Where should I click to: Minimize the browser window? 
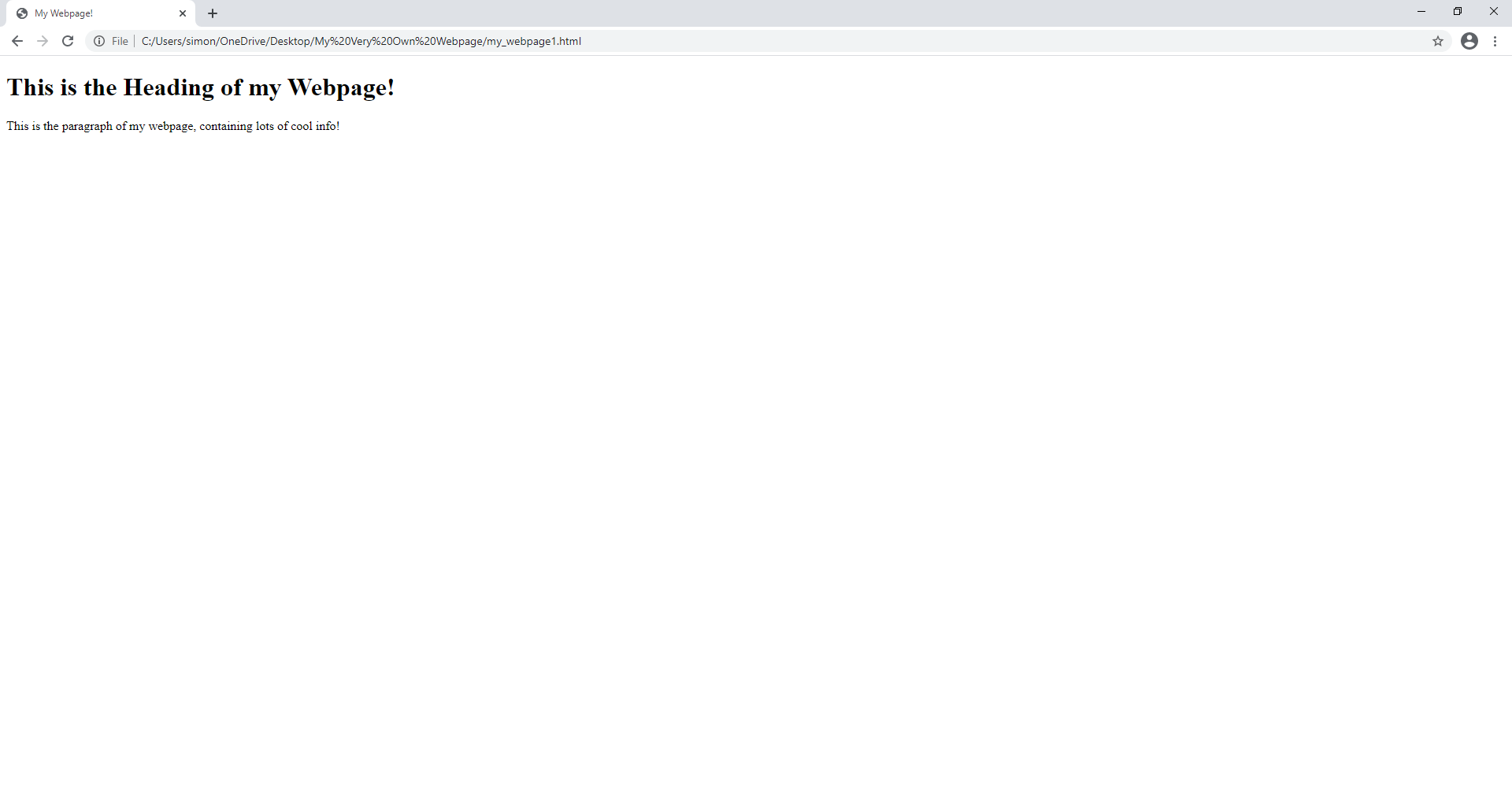[x=1421, y=11]
